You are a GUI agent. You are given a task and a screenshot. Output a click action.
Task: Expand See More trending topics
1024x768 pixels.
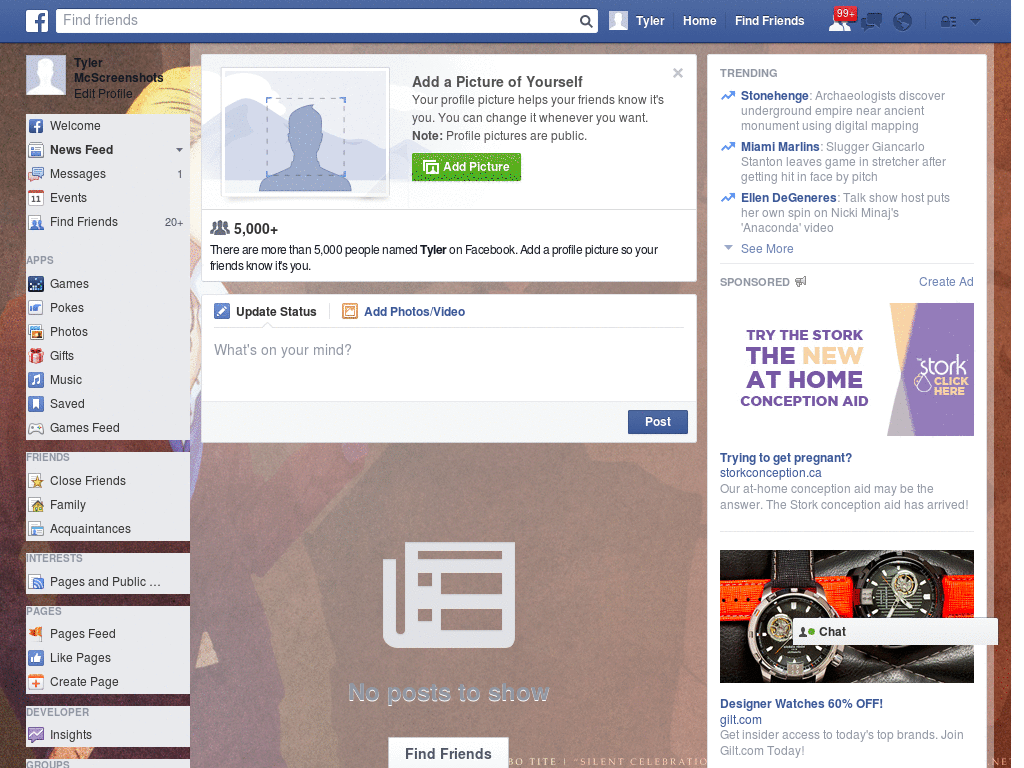pos(767,249)
